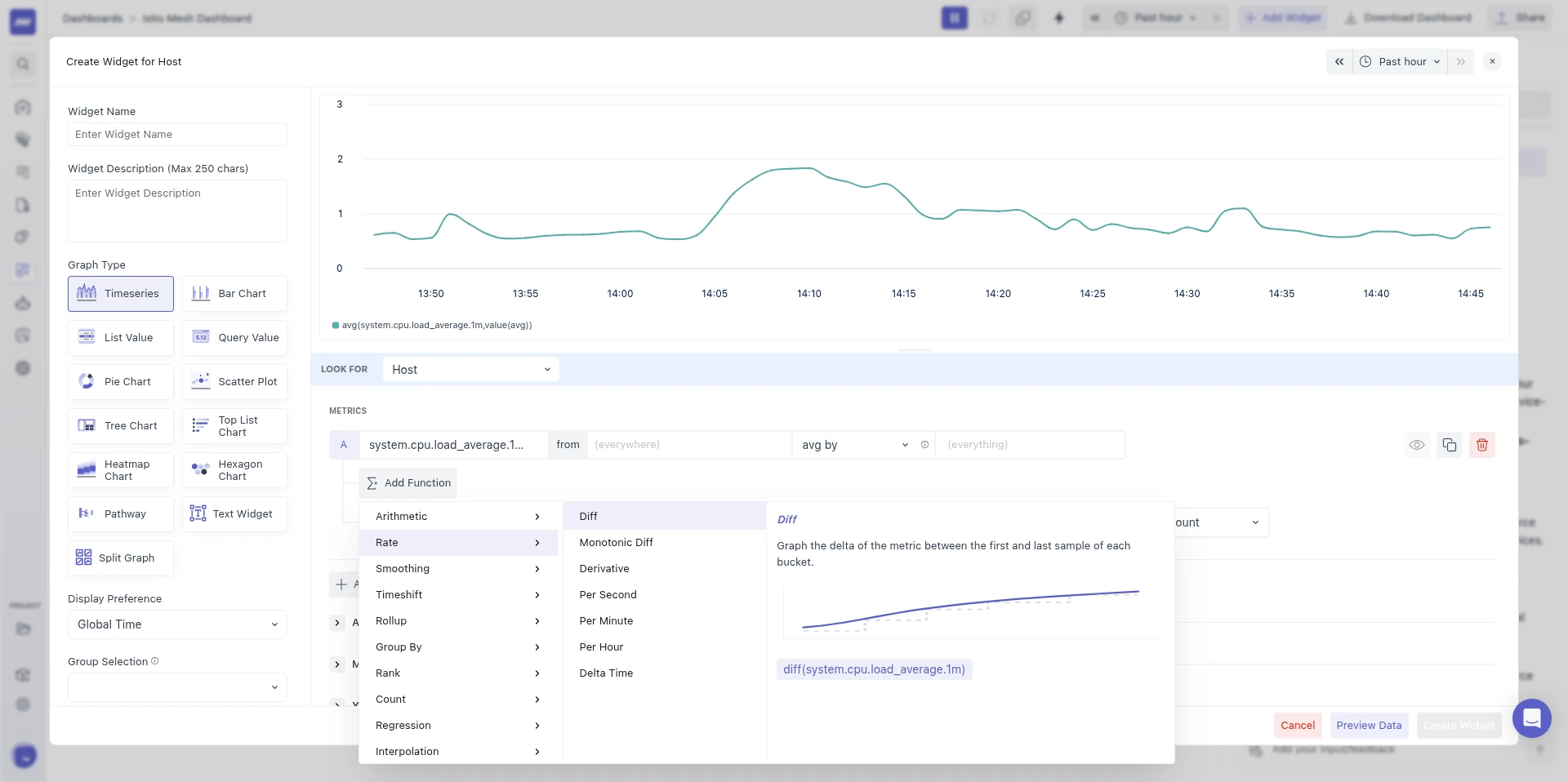Select the Monotonic Diff function
The height and width of the screenshot is (782, 1568).
[x=664, y=543]
